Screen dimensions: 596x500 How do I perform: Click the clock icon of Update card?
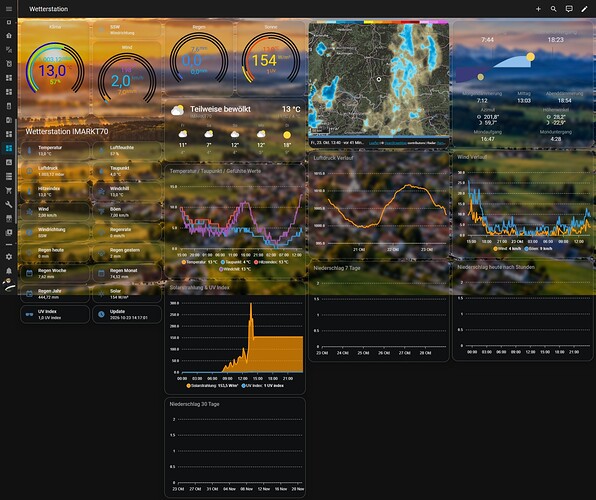(x=101, y=314)
